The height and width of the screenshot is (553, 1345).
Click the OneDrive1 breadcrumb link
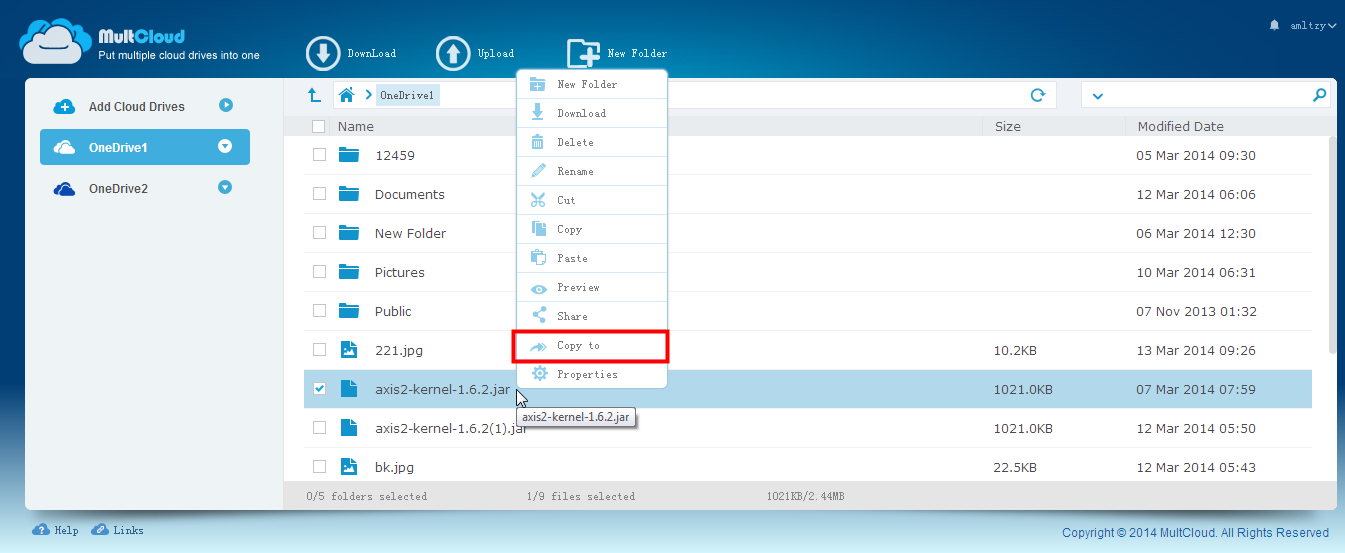point(406,95)
